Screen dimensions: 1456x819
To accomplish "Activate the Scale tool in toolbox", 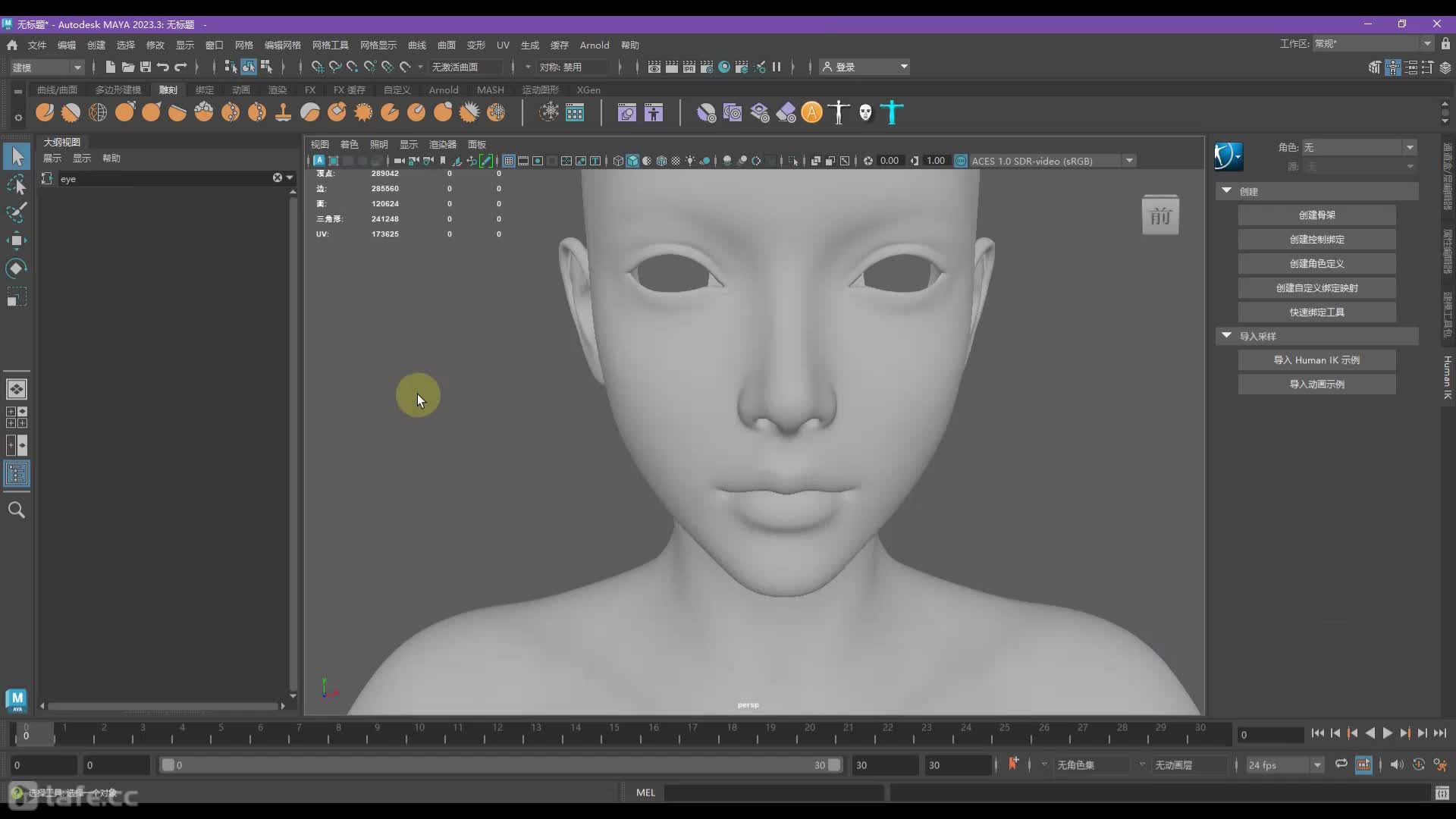I will coord(17,297).
